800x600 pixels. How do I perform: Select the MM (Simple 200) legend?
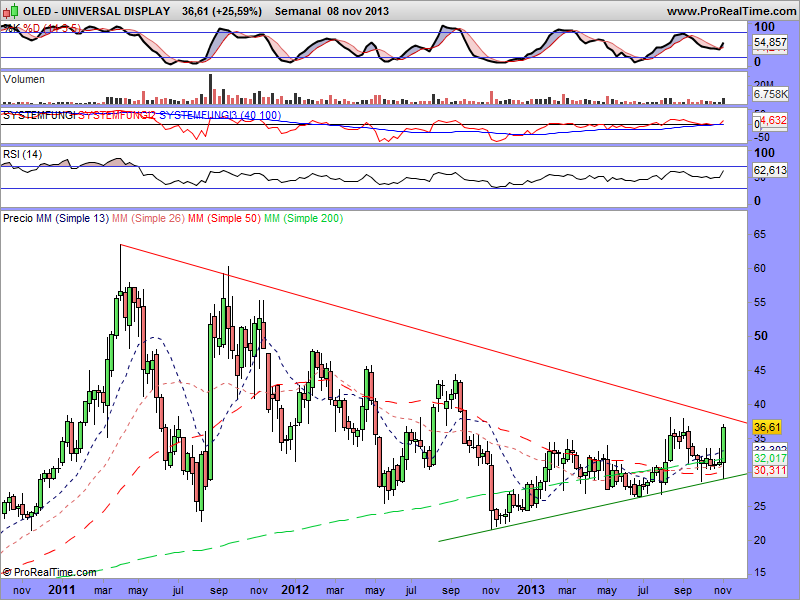tap(304, 218)
